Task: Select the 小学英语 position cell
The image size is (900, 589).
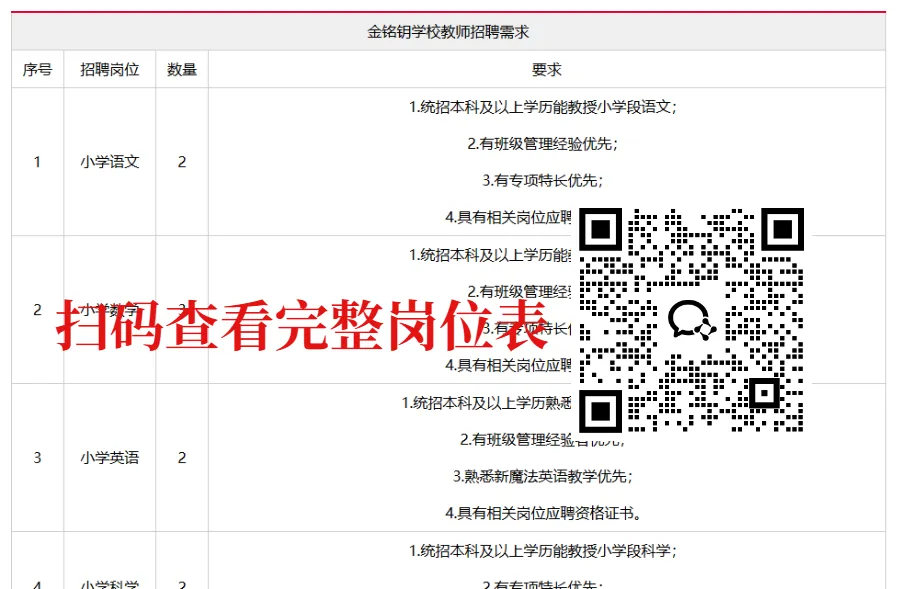Action: click(110, 458)
